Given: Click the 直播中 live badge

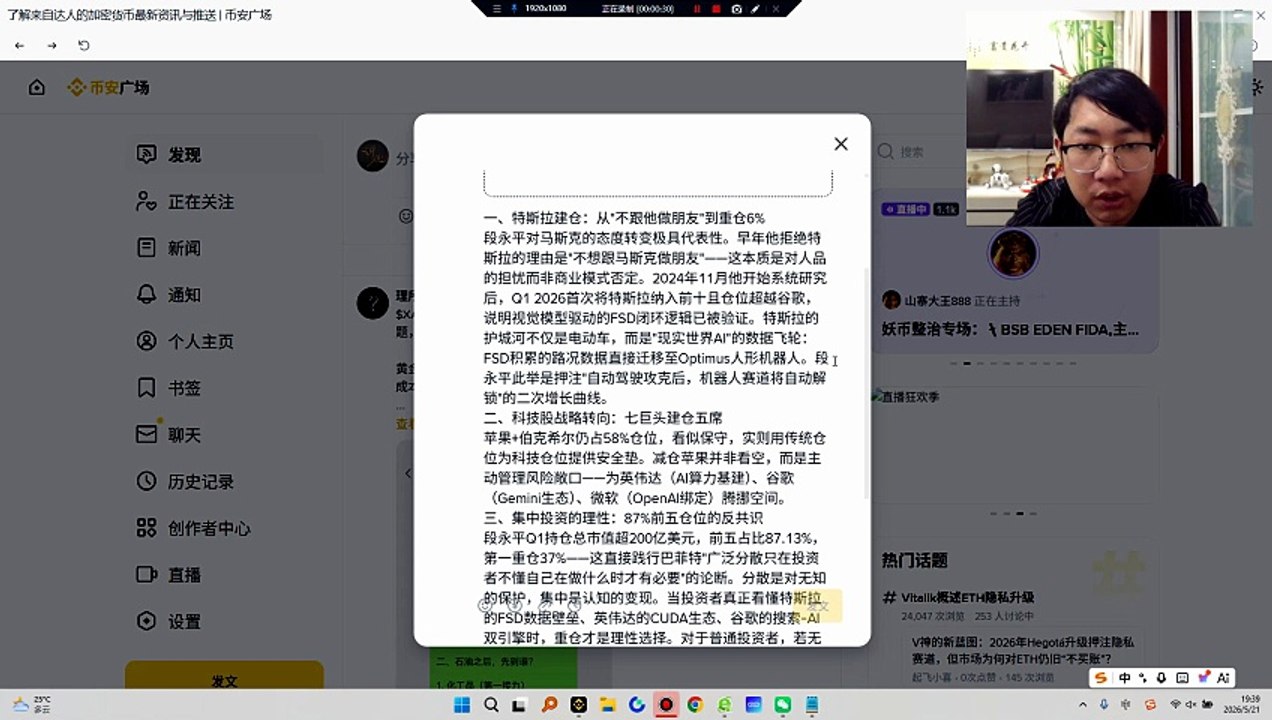Looking at the screenshot, I should 907,209.
